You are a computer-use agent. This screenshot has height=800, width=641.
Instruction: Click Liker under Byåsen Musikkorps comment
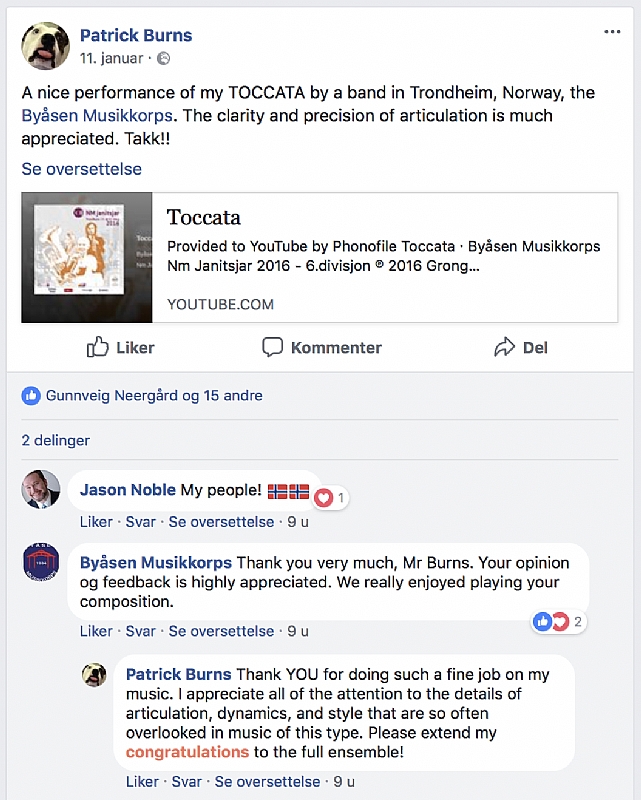96,631
